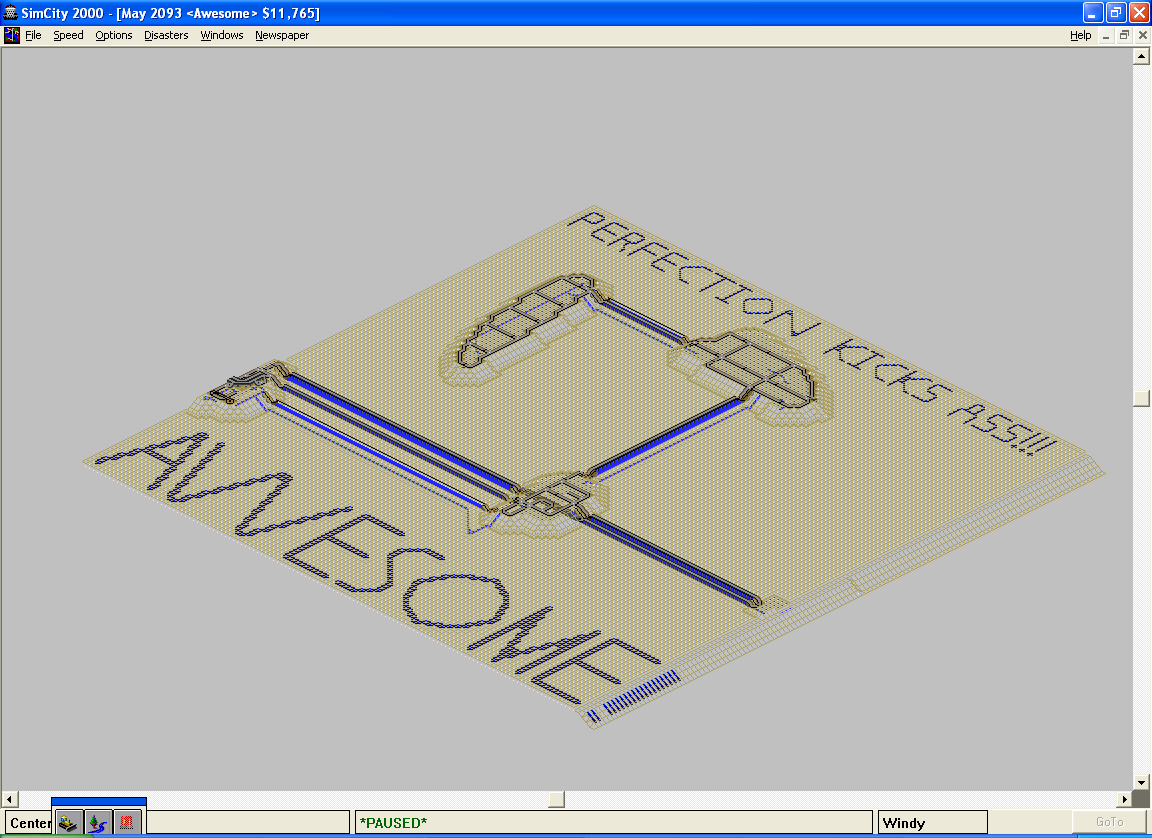1152x838 pixels.
Task: Click the vertical scrollbar thumb
Action: (x=1141, y=397)
